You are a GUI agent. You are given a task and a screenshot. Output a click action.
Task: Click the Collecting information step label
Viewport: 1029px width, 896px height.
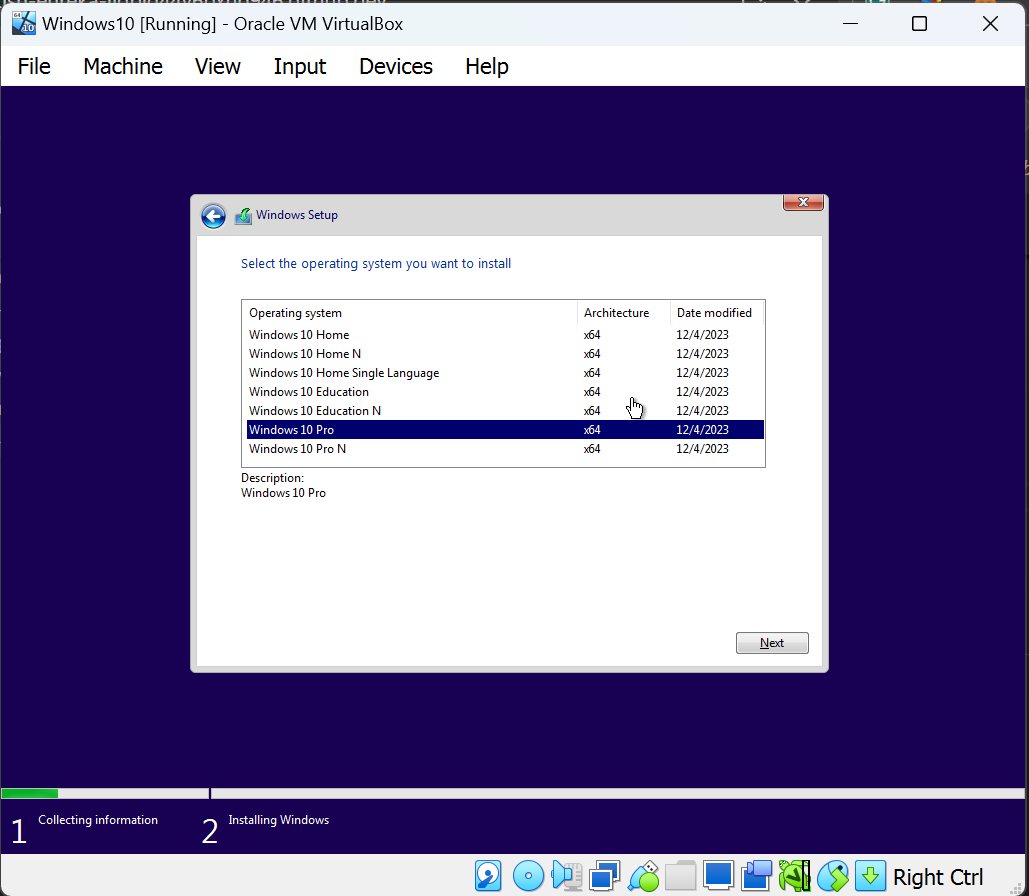[98, 820]
